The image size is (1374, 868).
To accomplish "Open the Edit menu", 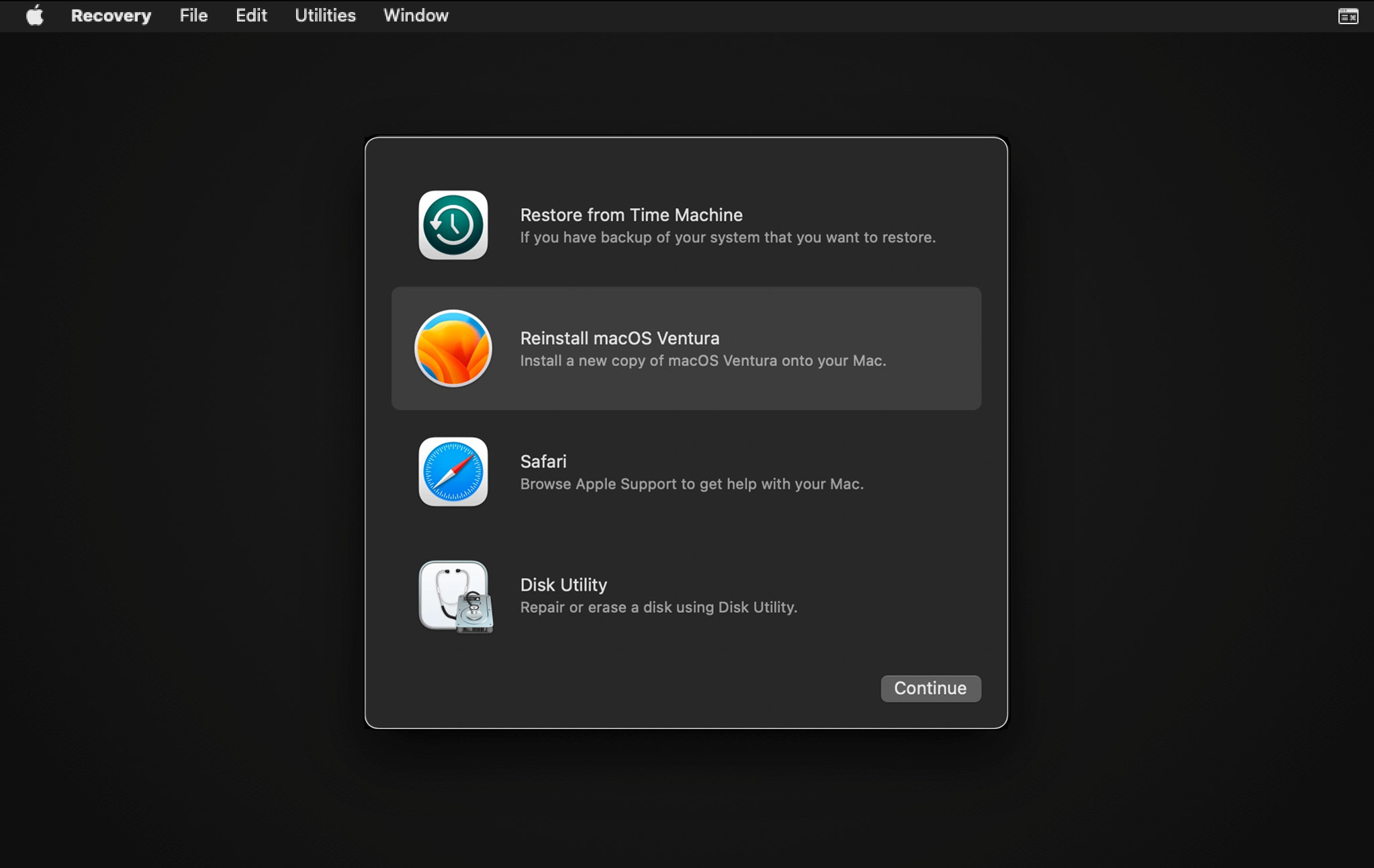I will 251,15.
